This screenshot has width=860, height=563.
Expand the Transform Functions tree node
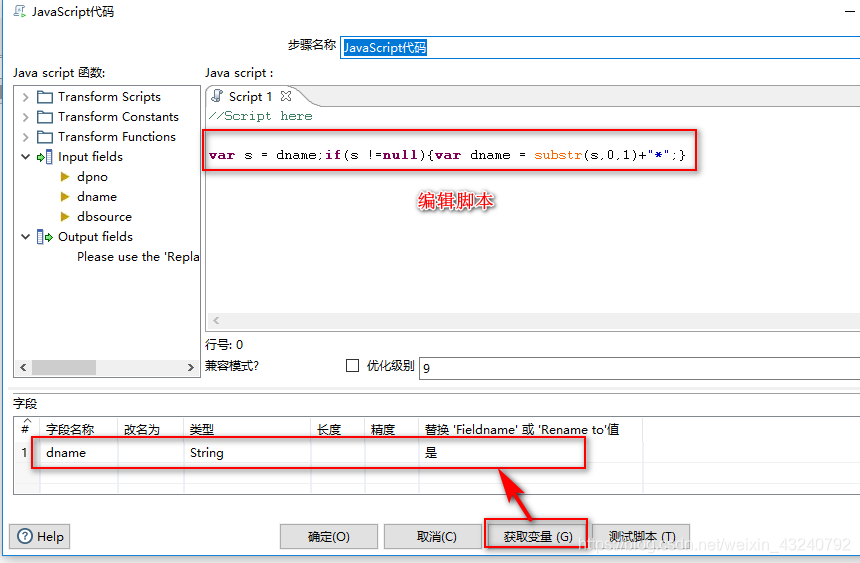pyautogui.click(x=25, y=137)
